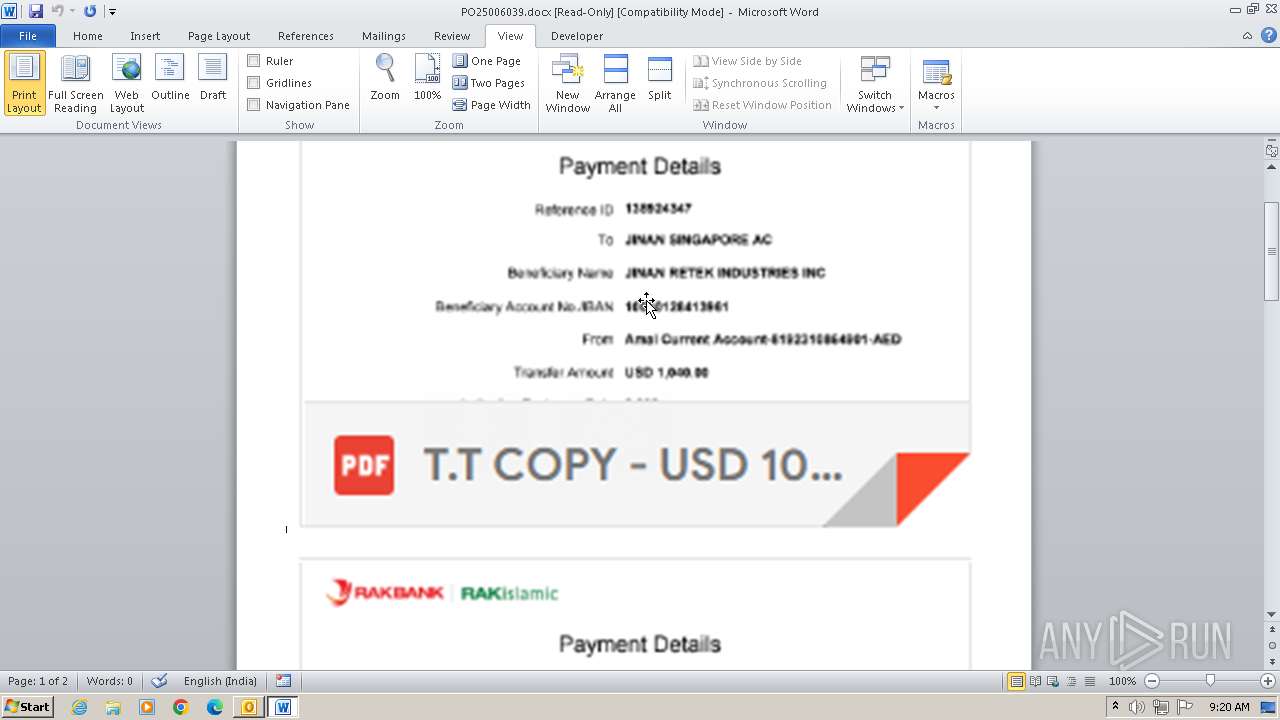Click scroll down arrow

click(1271, 614)
